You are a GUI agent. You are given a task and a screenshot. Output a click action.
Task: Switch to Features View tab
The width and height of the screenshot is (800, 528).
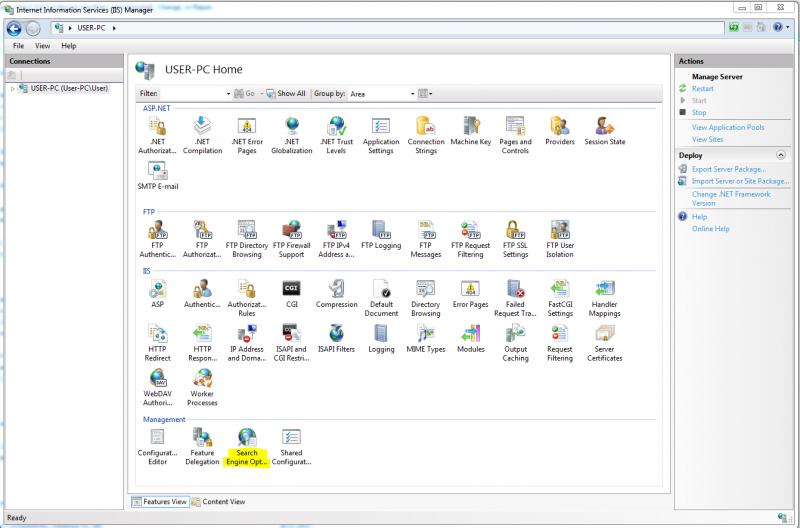tap(160, 501)
